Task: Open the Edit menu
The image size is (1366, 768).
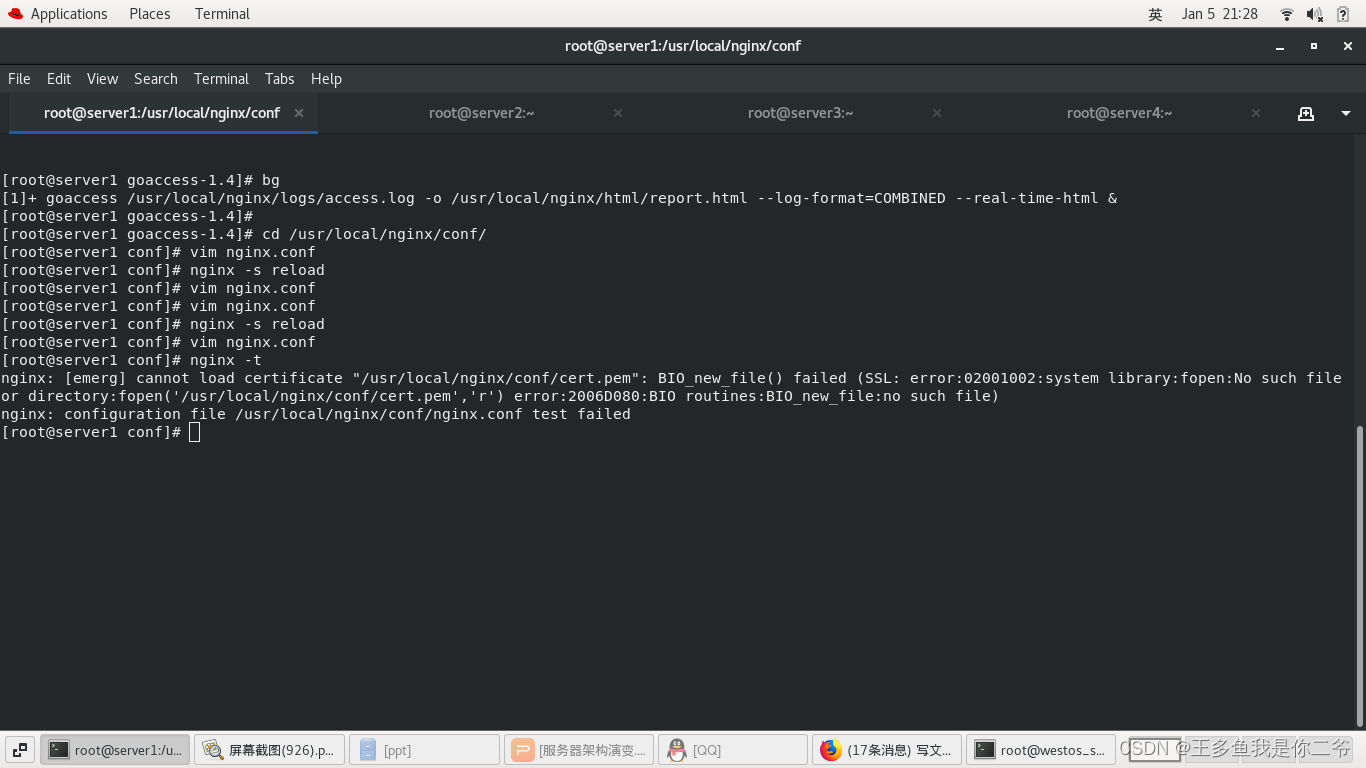Action: [x=59, y=79]
